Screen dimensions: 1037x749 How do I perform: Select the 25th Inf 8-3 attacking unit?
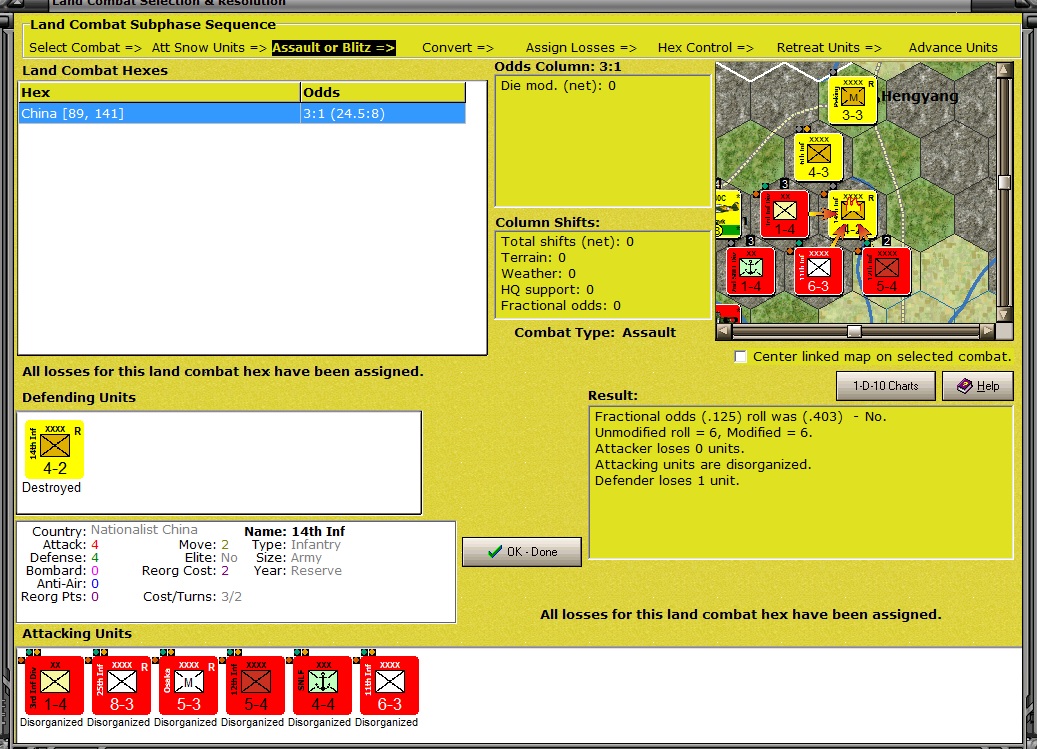(122, 686)
